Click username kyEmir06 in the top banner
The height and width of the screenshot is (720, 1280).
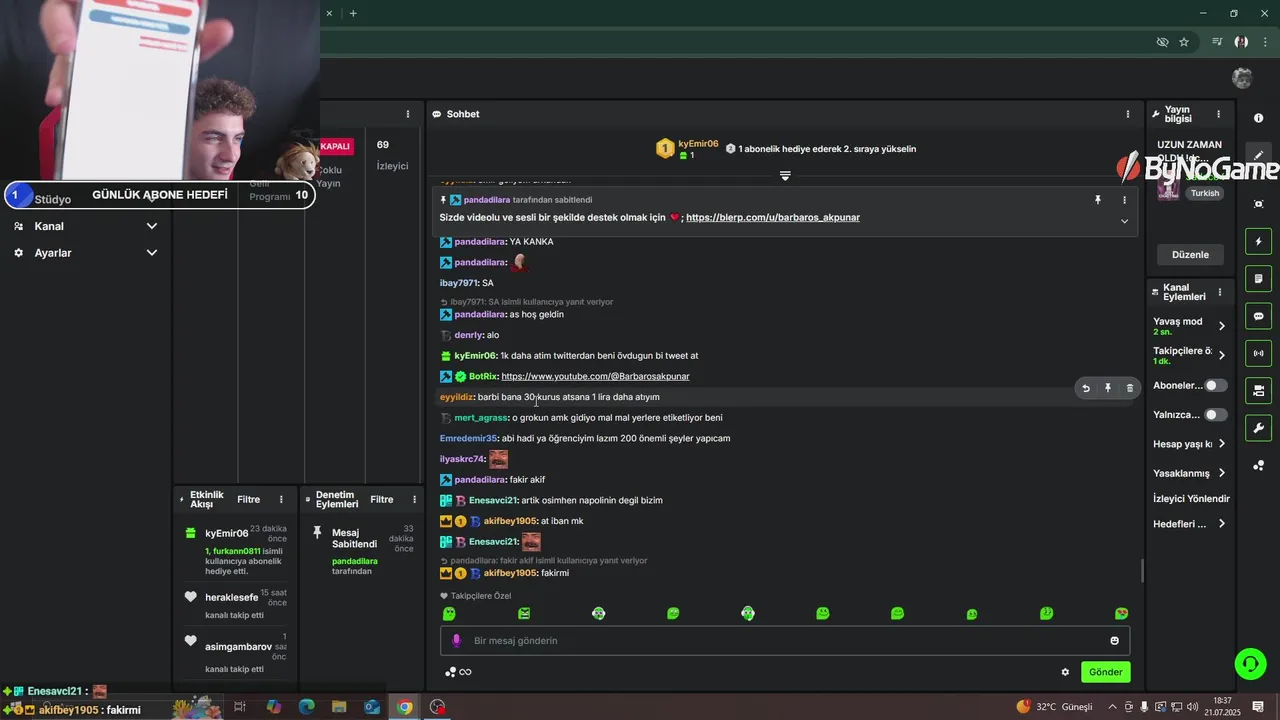click(x=698, y=144)
